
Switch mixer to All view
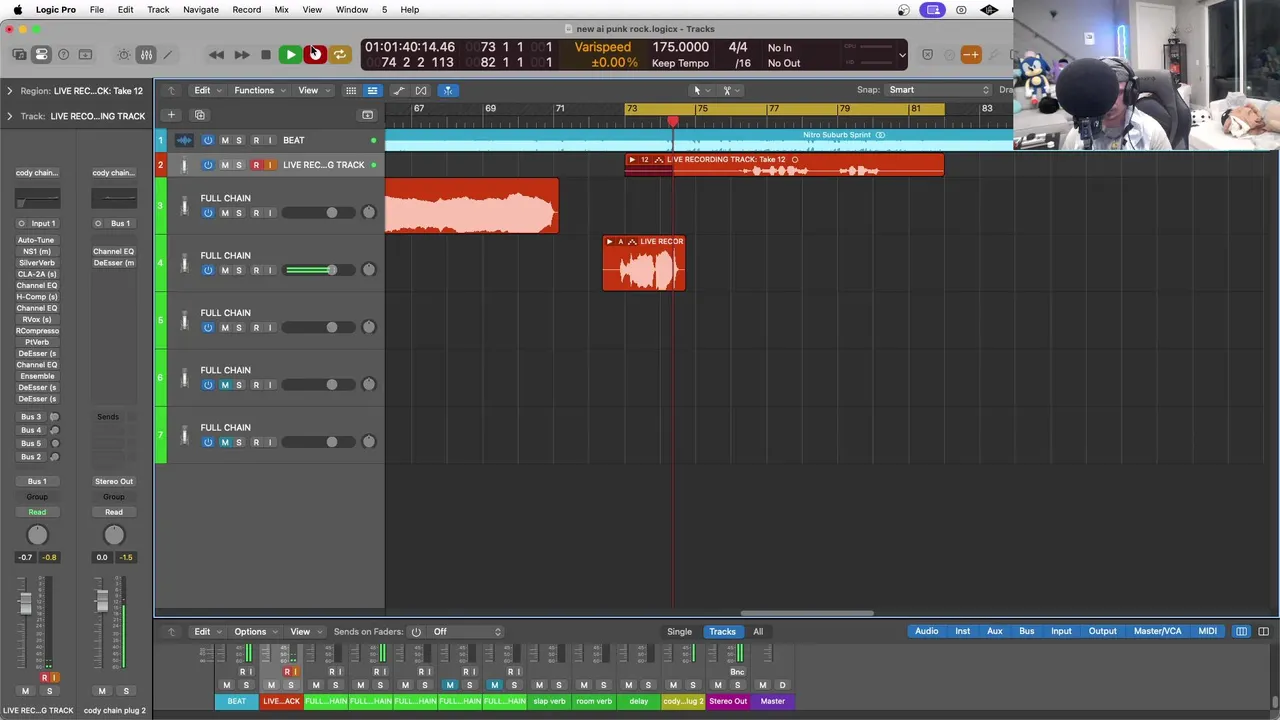pyautogui.click(x=757, y=631)
